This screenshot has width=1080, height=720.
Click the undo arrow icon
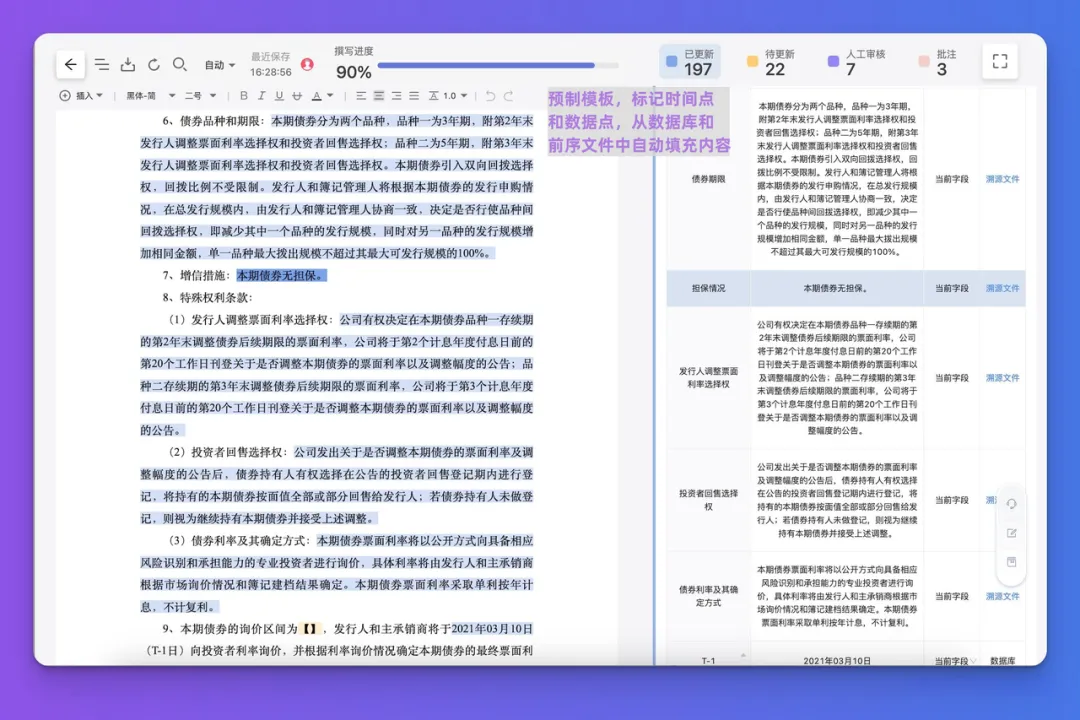[x=490, y=96]
